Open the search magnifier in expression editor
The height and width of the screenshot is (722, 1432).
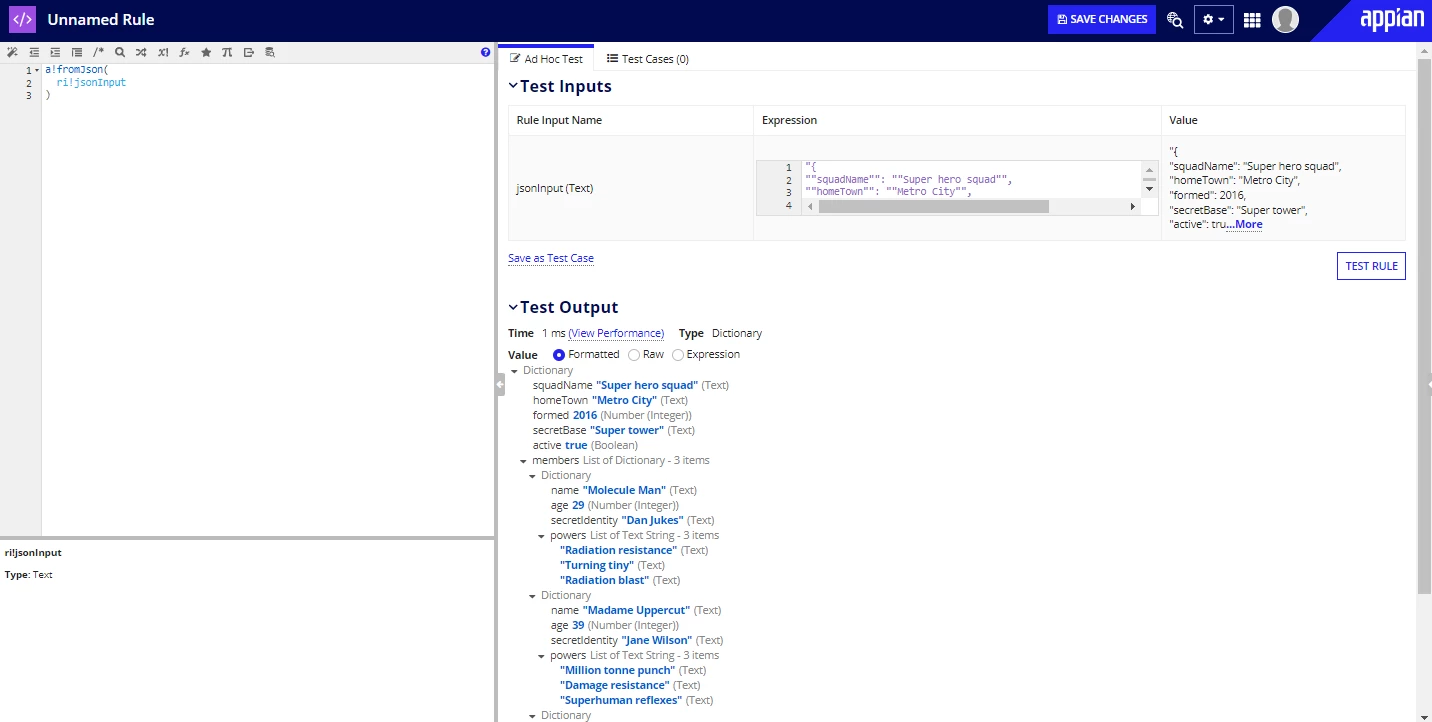[x=120, y=52]
